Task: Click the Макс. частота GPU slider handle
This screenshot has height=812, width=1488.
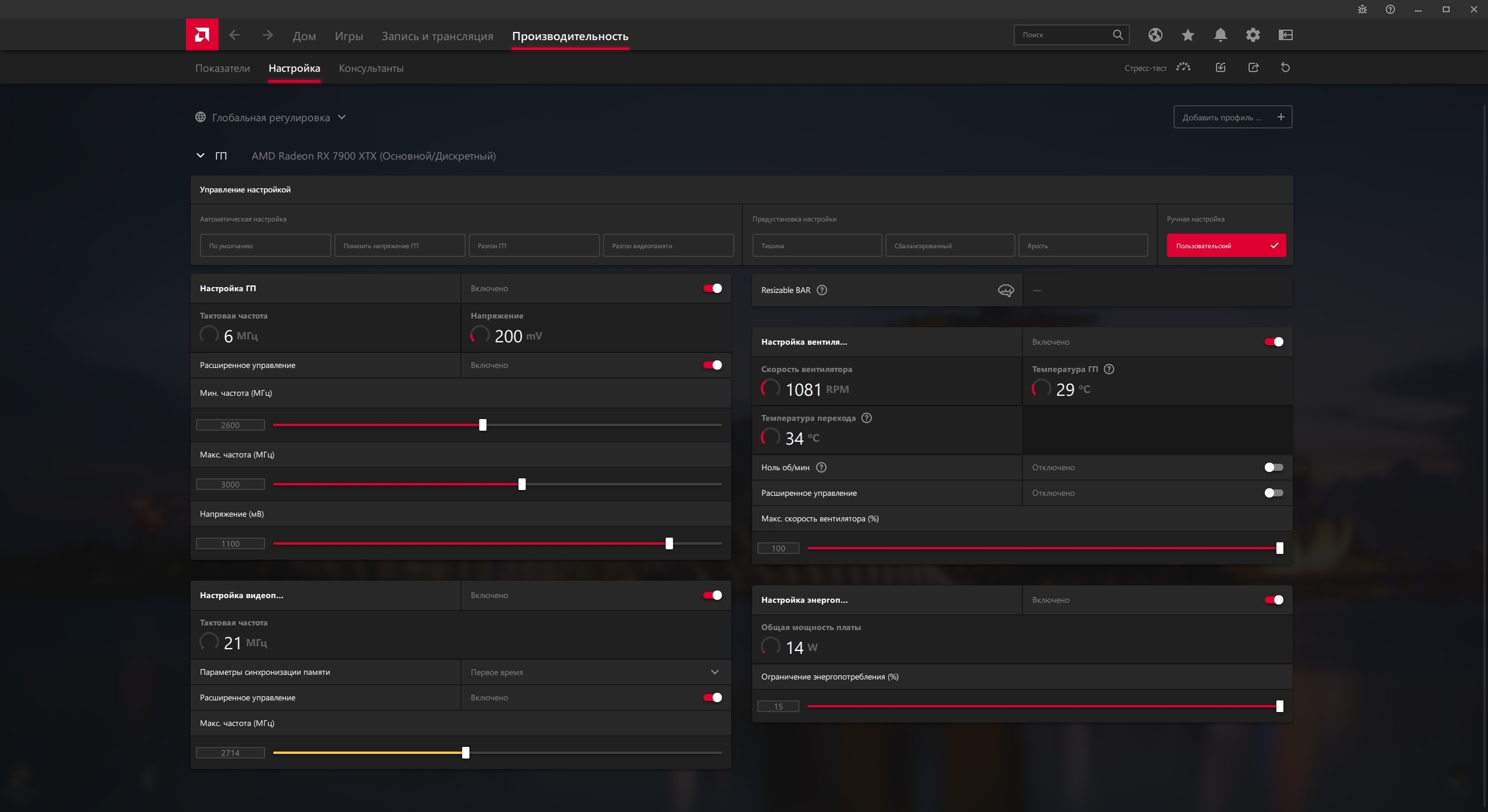Action: [522, 484]
